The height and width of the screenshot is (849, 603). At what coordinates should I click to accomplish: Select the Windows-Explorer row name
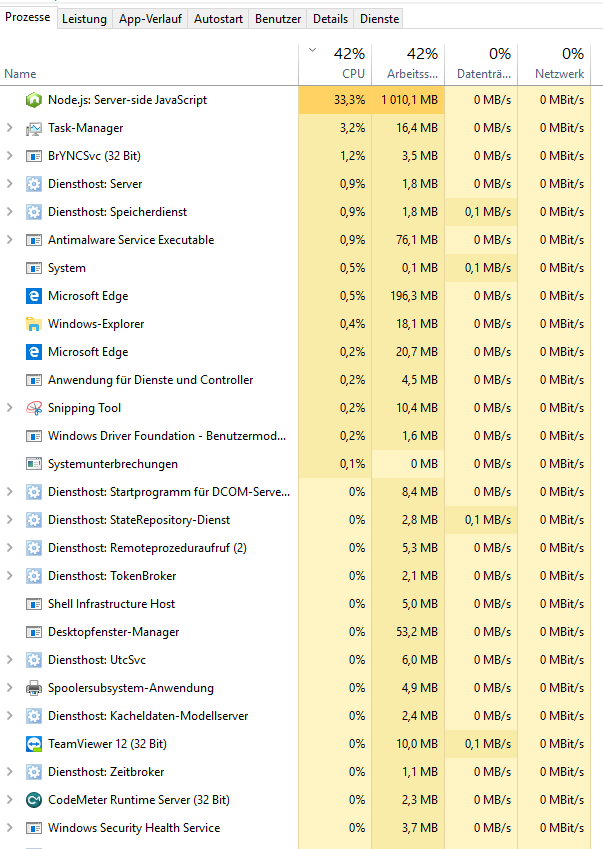pos(96,324)
